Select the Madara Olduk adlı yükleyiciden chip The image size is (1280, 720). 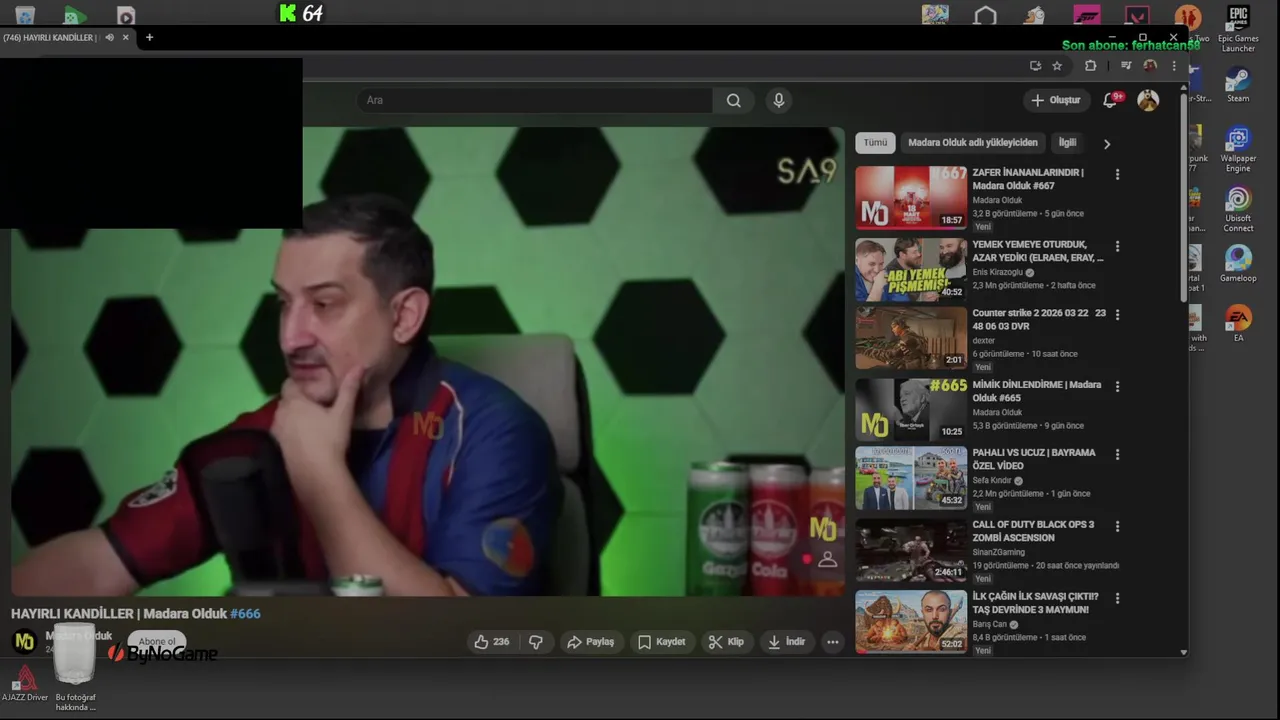(973, 143)
